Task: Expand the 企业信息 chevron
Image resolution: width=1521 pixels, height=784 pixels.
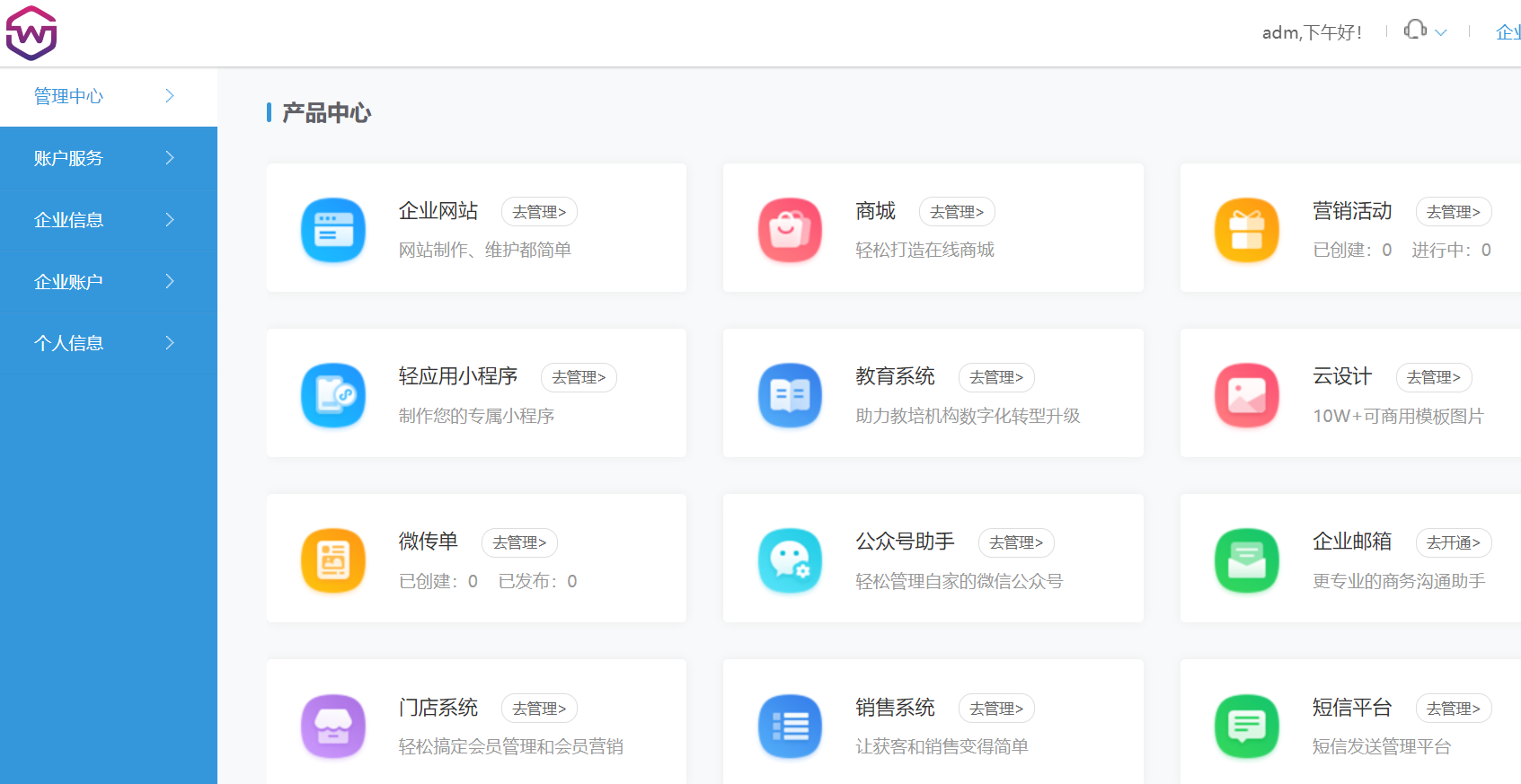Action: point(170,219)
